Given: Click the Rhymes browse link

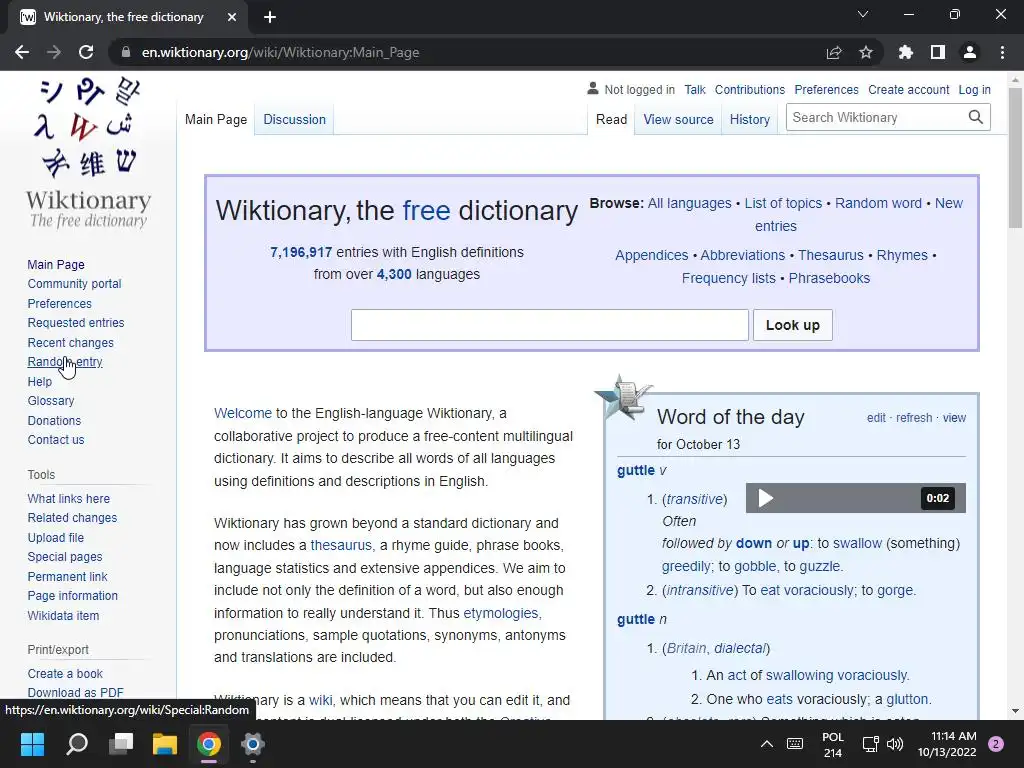Looking at the screenshot, I should pyautogui.click(x=902, y=255).
